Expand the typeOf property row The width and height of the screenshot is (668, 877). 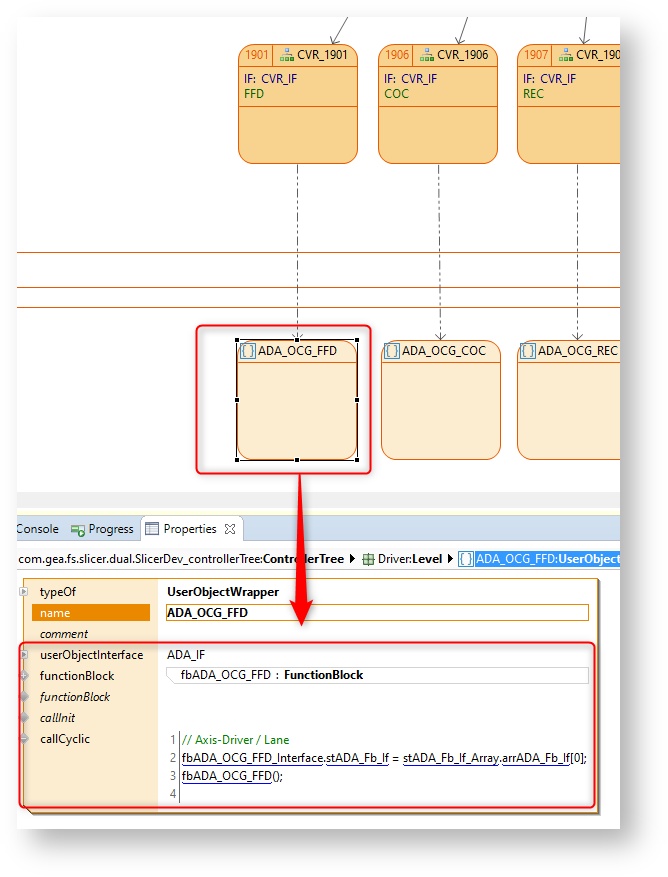24,592
